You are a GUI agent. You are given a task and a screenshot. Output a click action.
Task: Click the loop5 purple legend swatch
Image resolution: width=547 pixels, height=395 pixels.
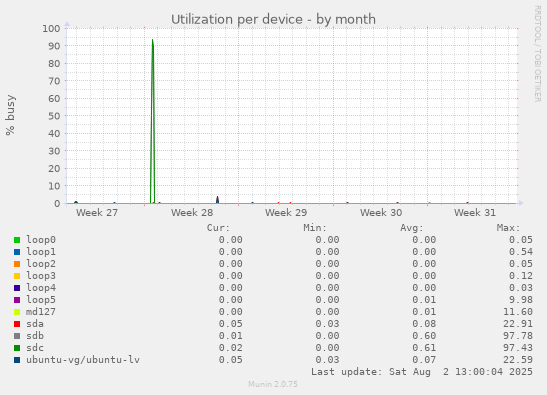pos(17,300)
